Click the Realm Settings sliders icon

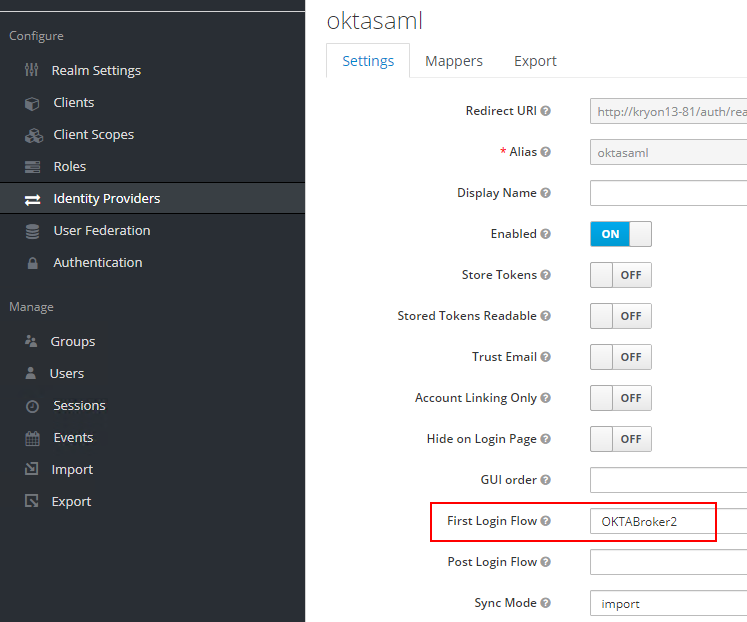pyautogui.click(x=31, y=71)
